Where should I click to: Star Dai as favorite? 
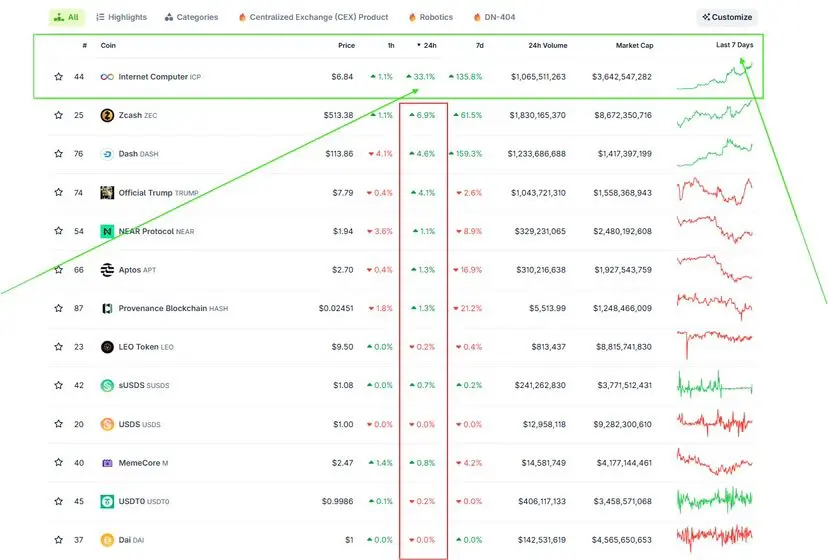click(59, 539)
